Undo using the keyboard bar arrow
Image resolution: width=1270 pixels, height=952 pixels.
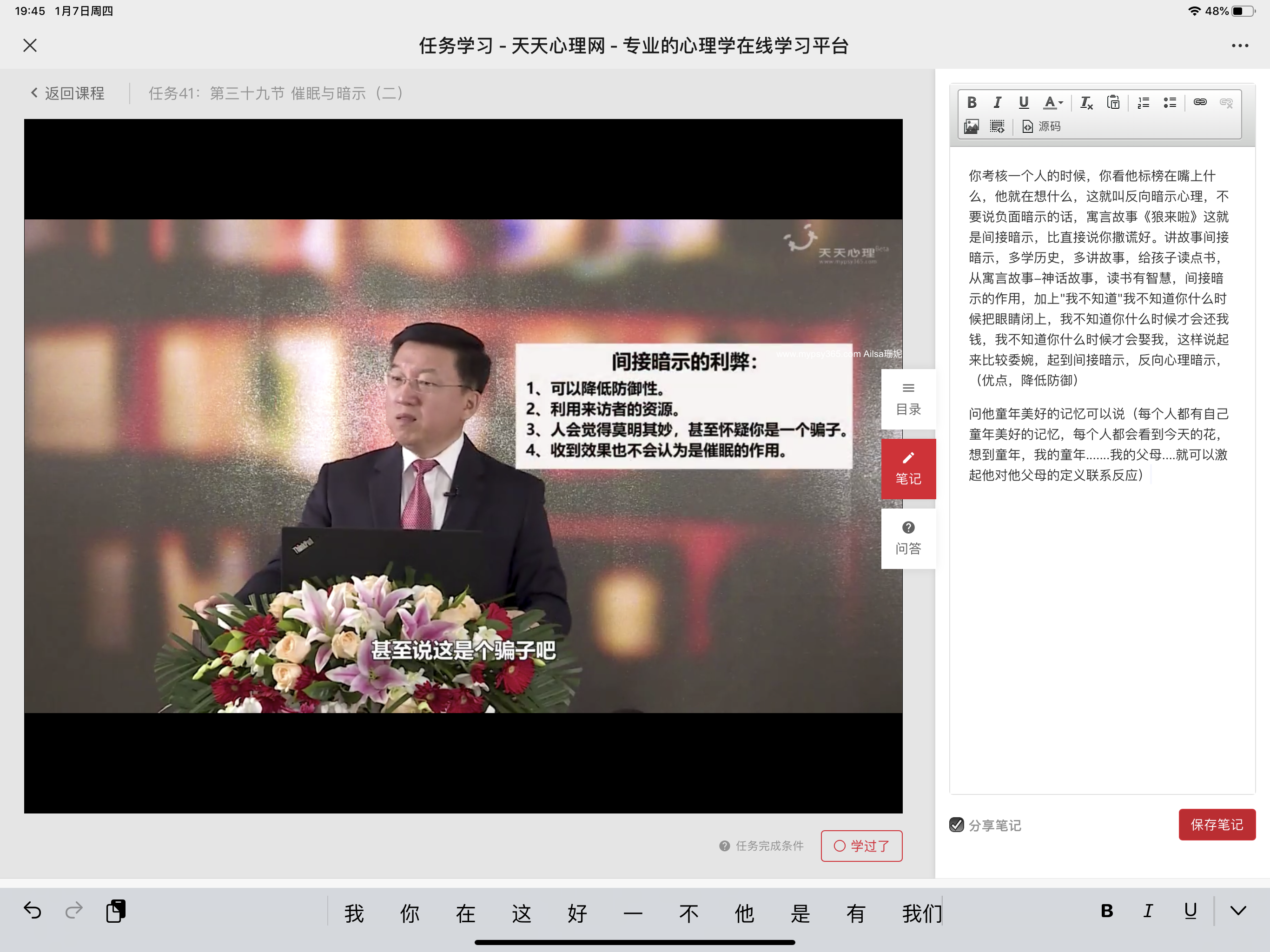32,911
